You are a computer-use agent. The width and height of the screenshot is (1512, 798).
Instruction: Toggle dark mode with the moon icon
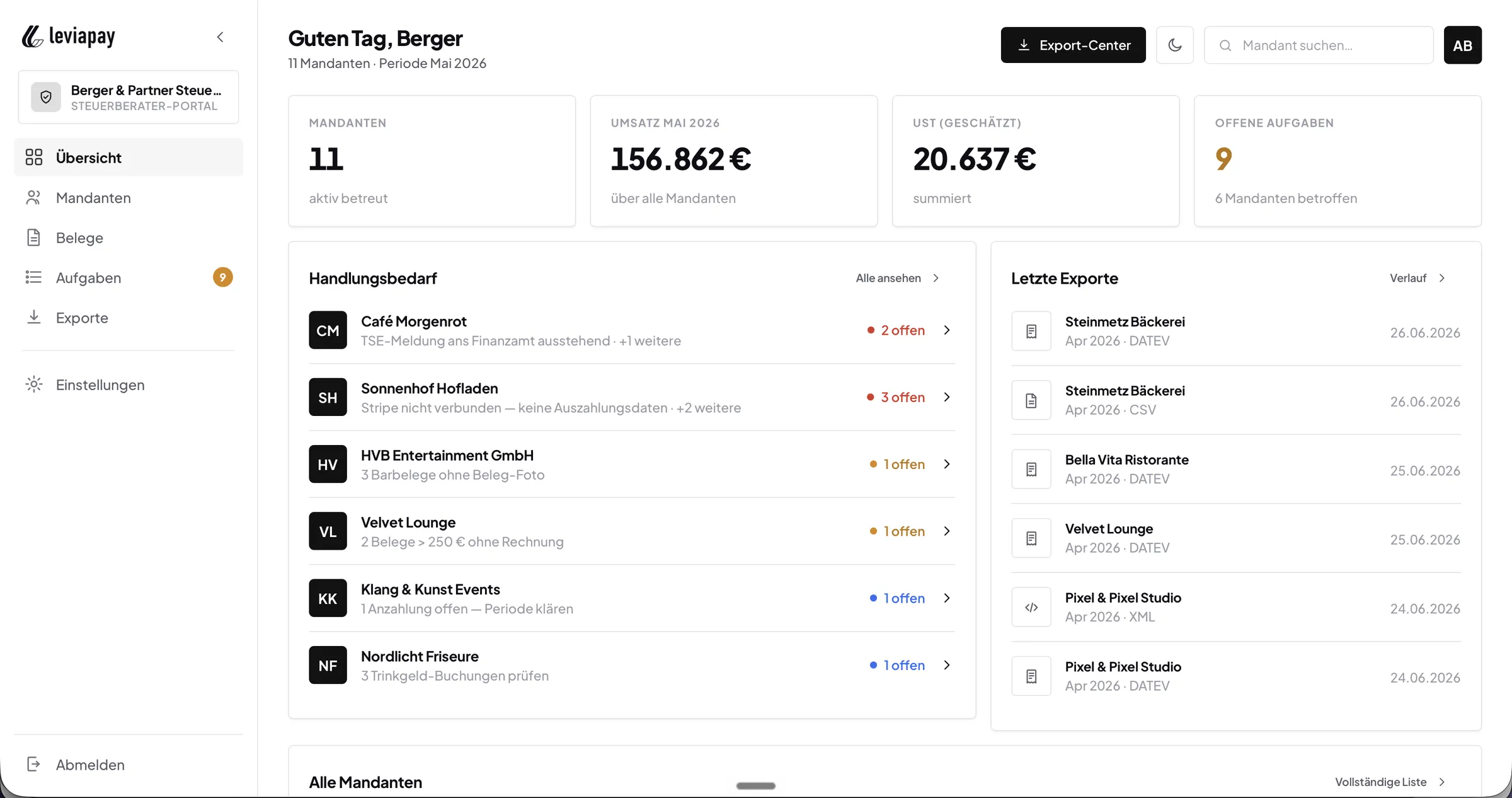[1174, 45]
